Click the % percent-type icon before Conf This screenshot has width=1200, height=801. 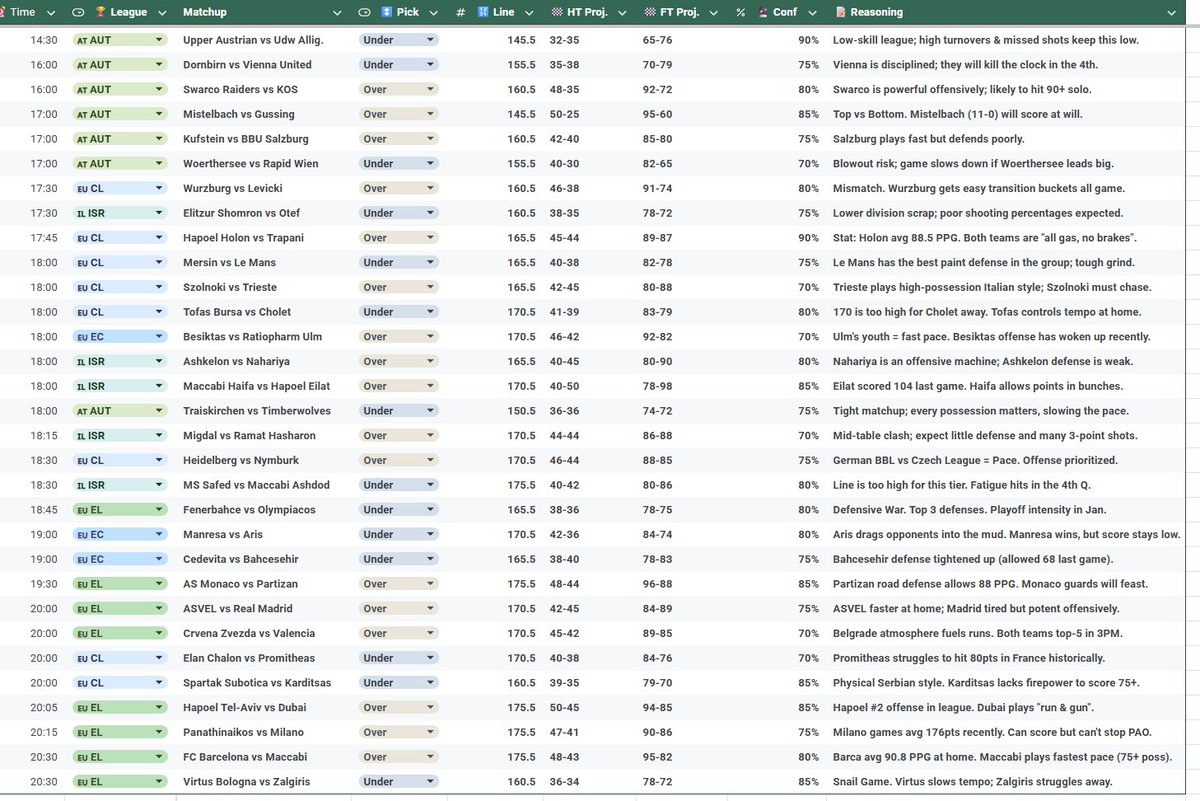[740, 12]
